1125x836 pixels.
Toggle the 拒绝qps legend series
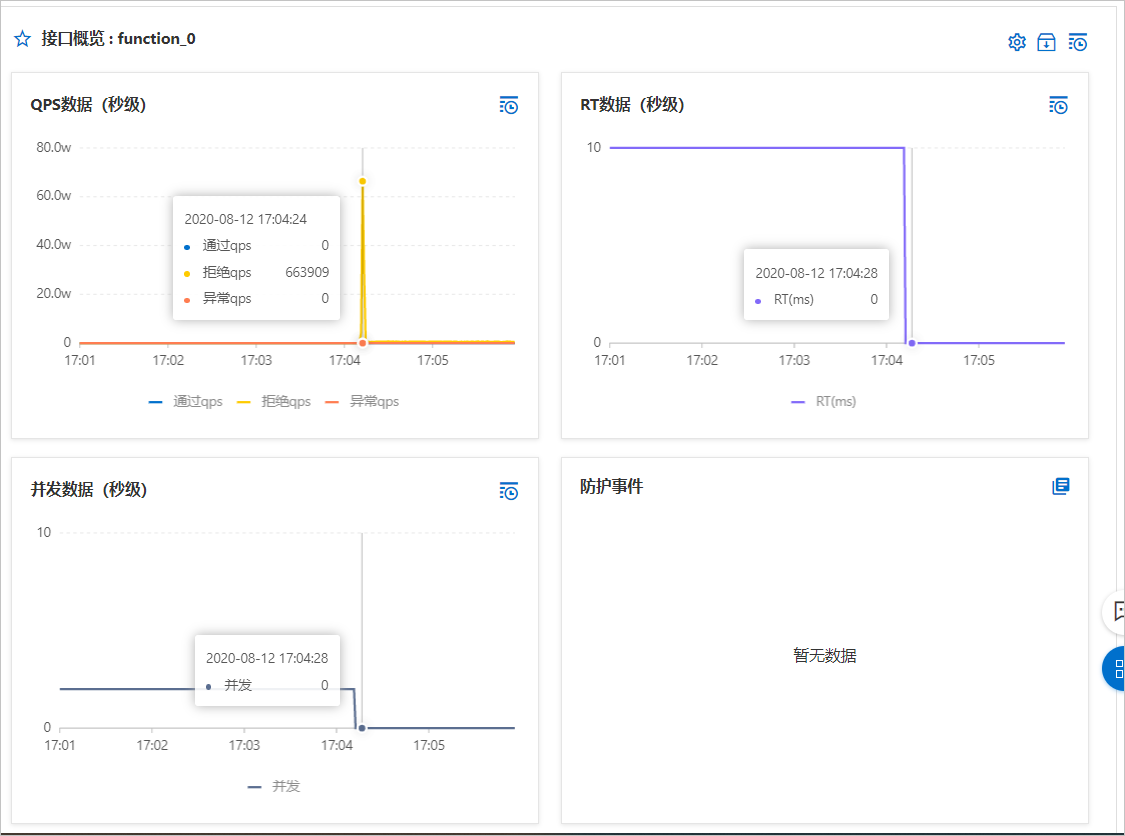click(274, 402)
